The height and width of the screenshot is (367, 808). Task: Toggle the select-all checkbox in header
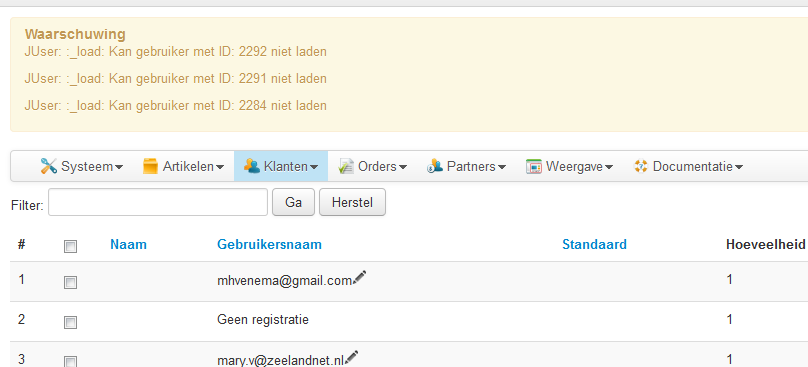point(70,246)
